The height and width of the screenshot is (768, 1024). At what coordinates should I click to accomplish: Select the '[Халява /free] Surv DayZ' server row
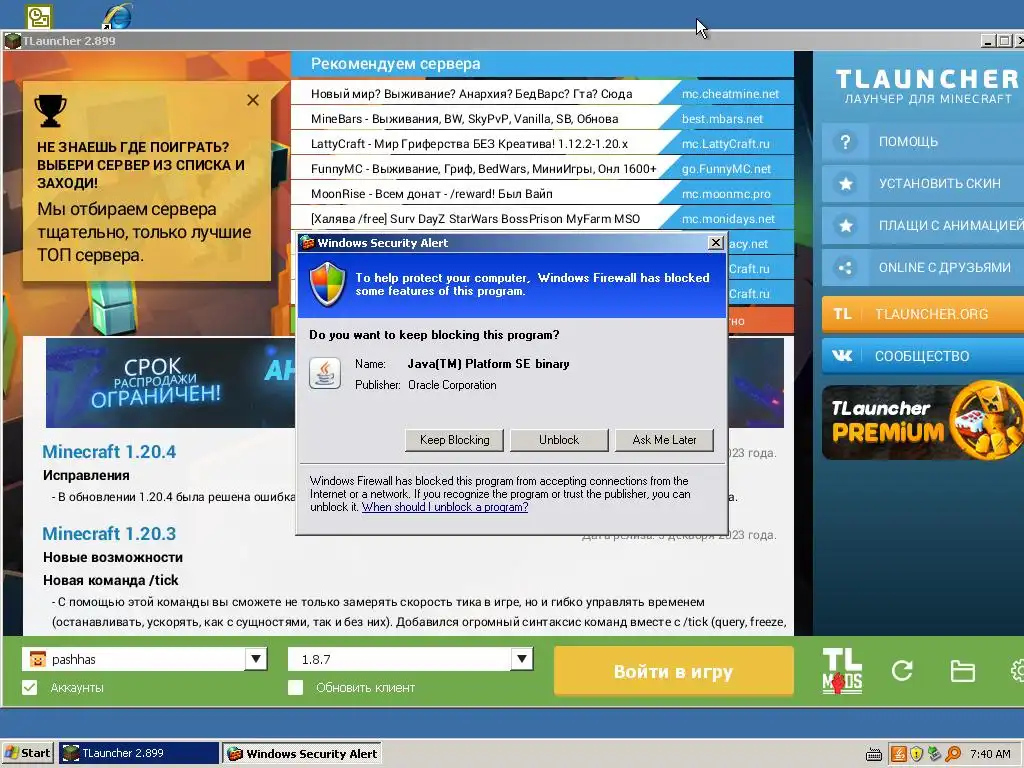tap(543, 219)
